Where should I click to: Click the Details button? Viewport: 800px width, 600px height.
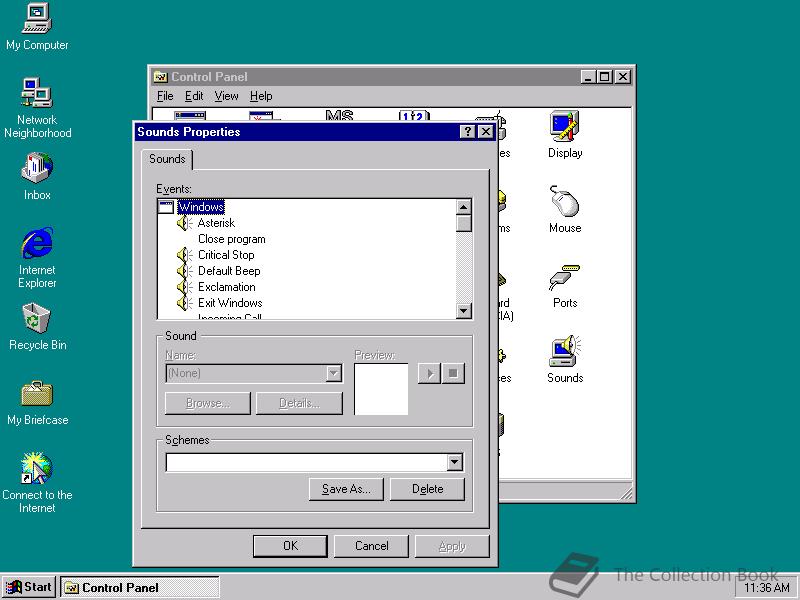click(299, 403)
